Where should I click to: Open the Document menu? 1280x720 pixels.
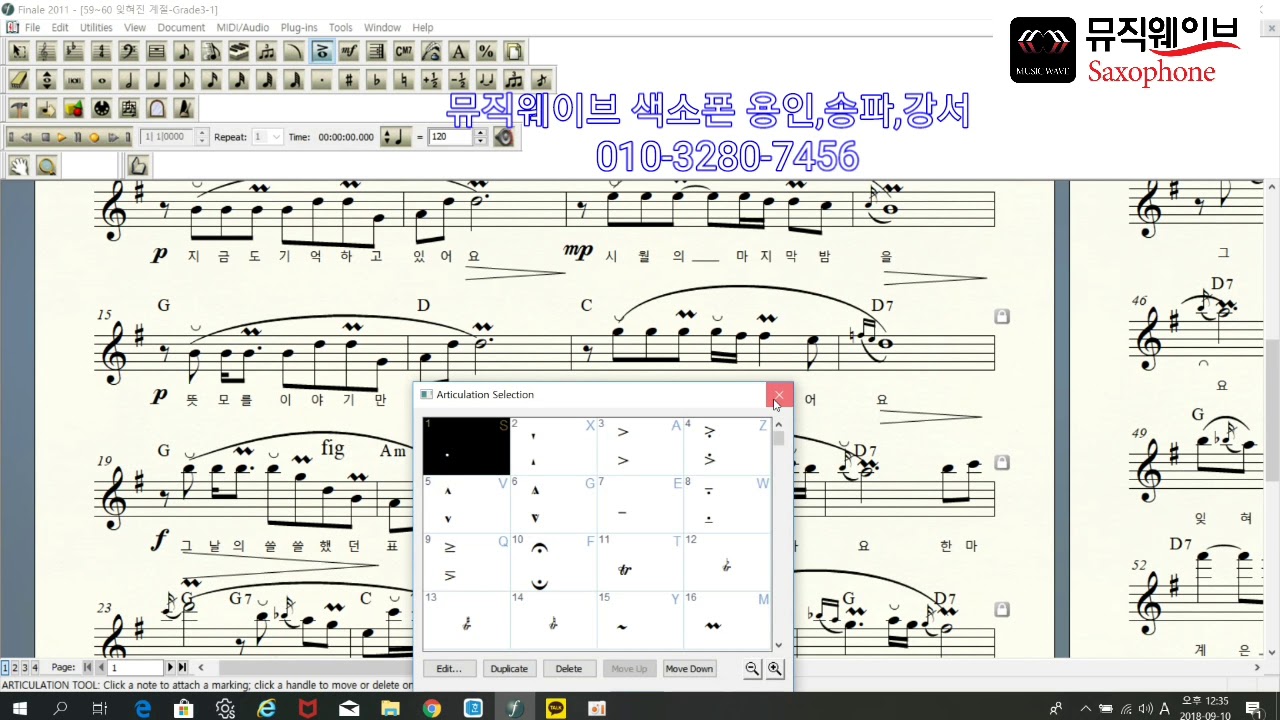(x=181, y=27)
